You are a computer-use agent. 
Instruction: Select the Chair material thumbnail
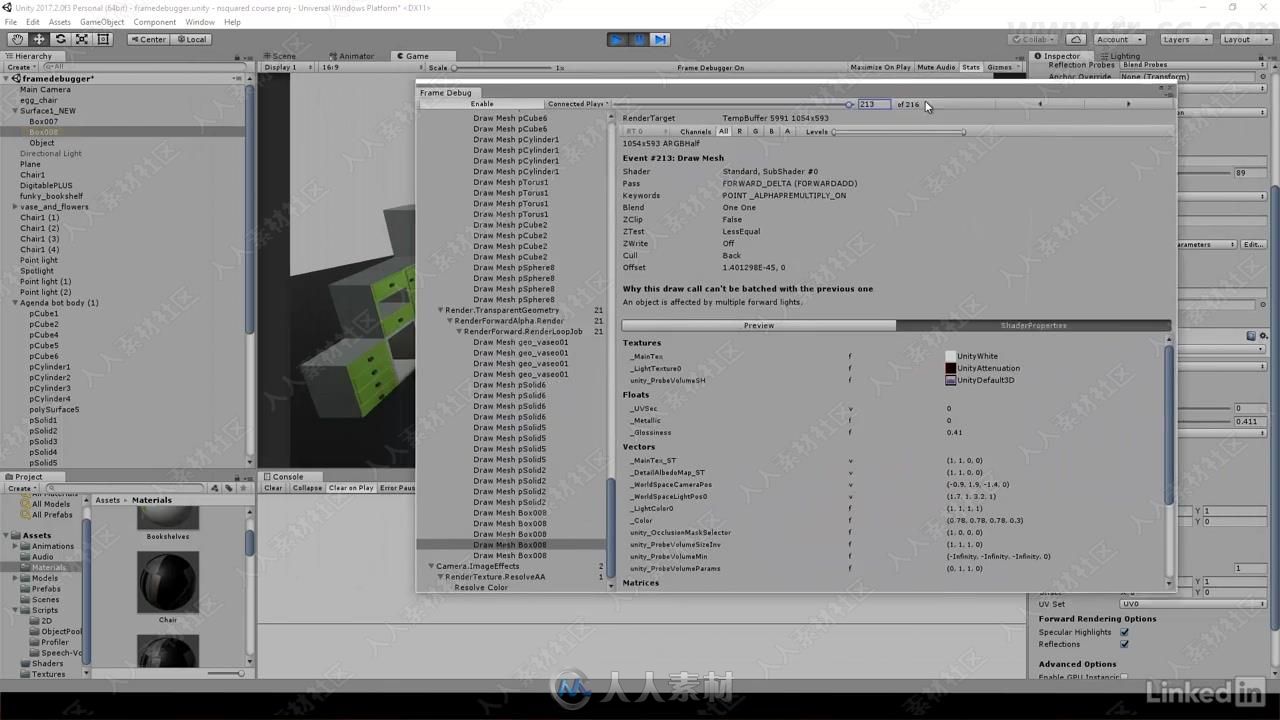tap(167, 580)
